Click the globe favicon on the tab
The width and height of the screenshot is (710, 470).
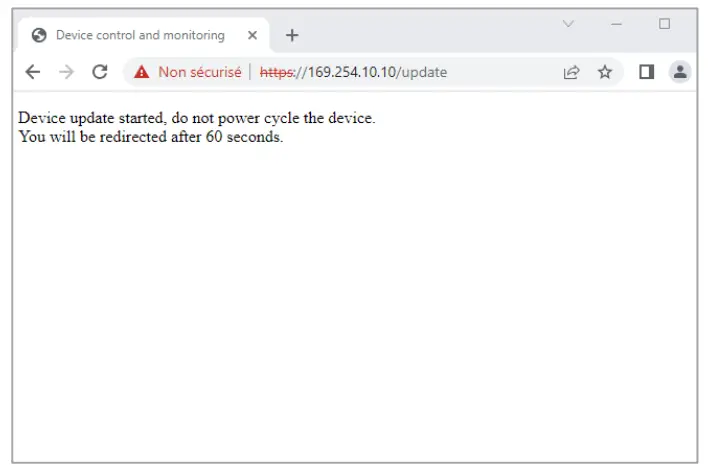pos(40,35)
